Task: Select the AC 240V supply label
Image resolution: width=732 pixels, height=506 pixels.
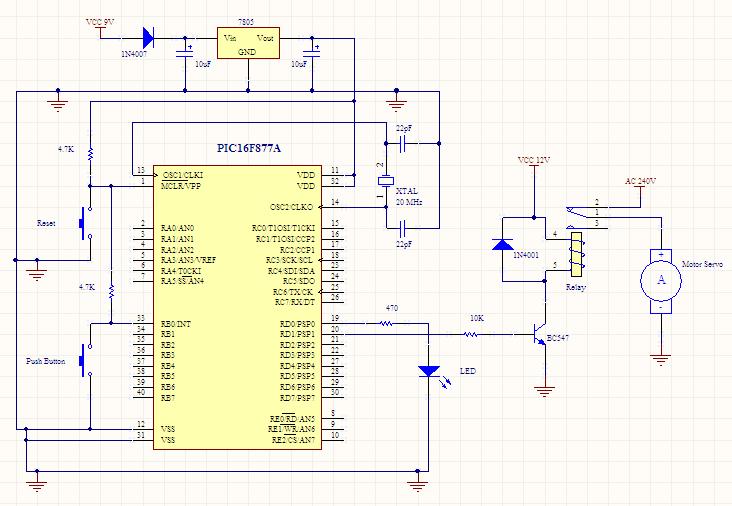Action: coord(639,181)
